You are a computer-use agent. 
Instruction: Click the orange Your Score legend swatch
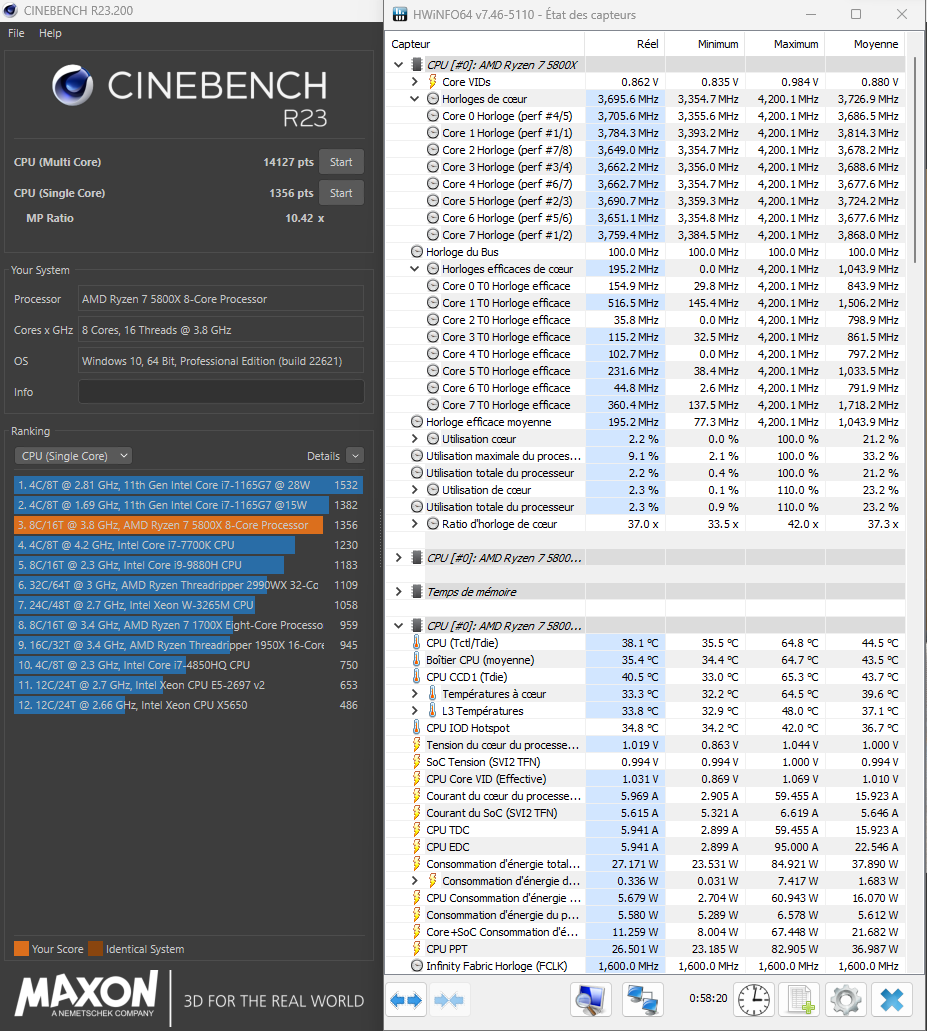[x=22, y=949]
